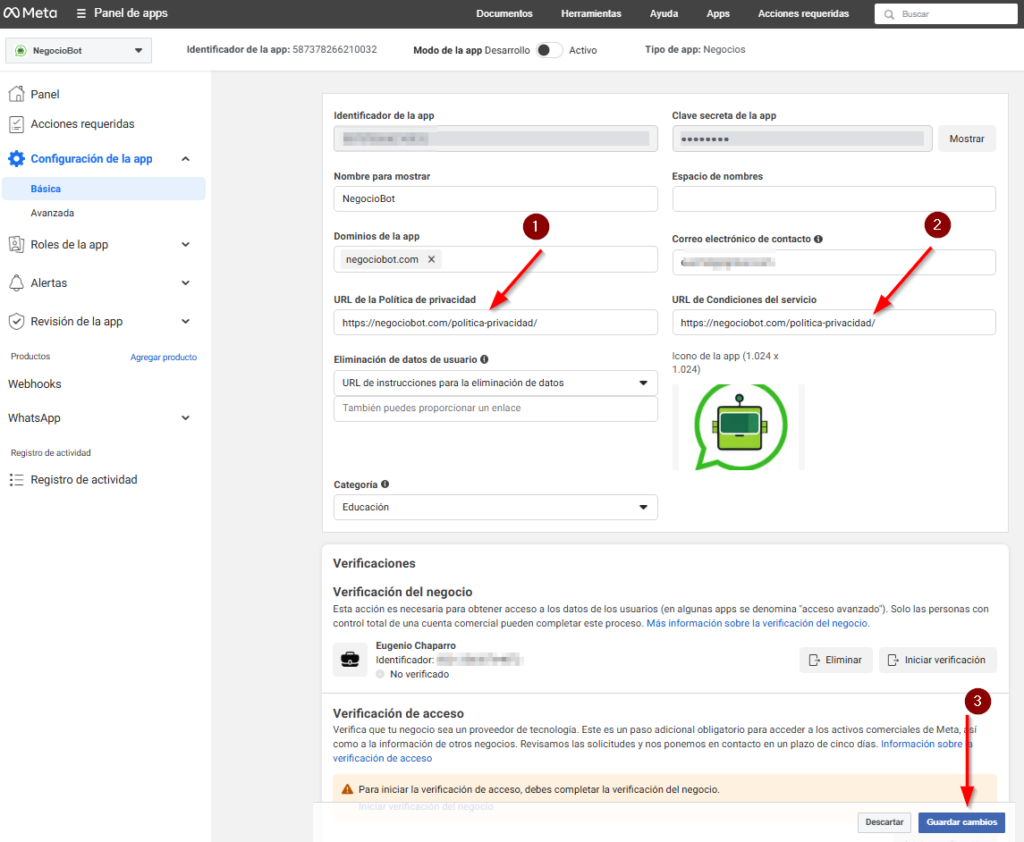The image size is (1024, 842).
Task: Click the NegocioBot robot app icon
Action: point(739,427)
